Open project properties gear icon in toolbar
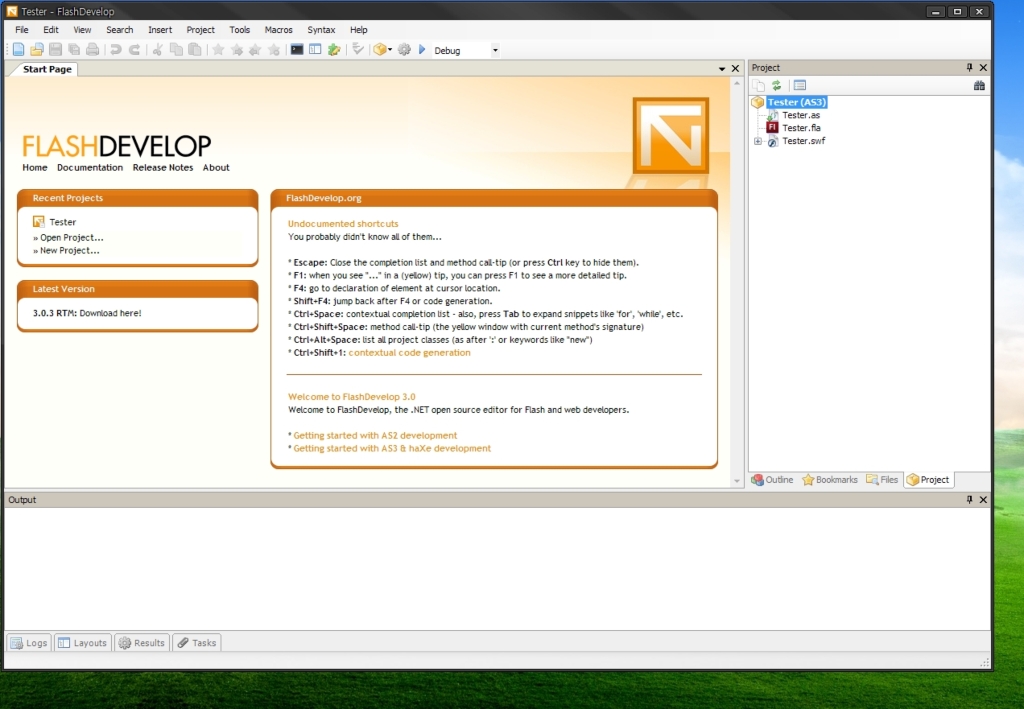This screenshot has height=709, width=1024. tap(404, 50)
